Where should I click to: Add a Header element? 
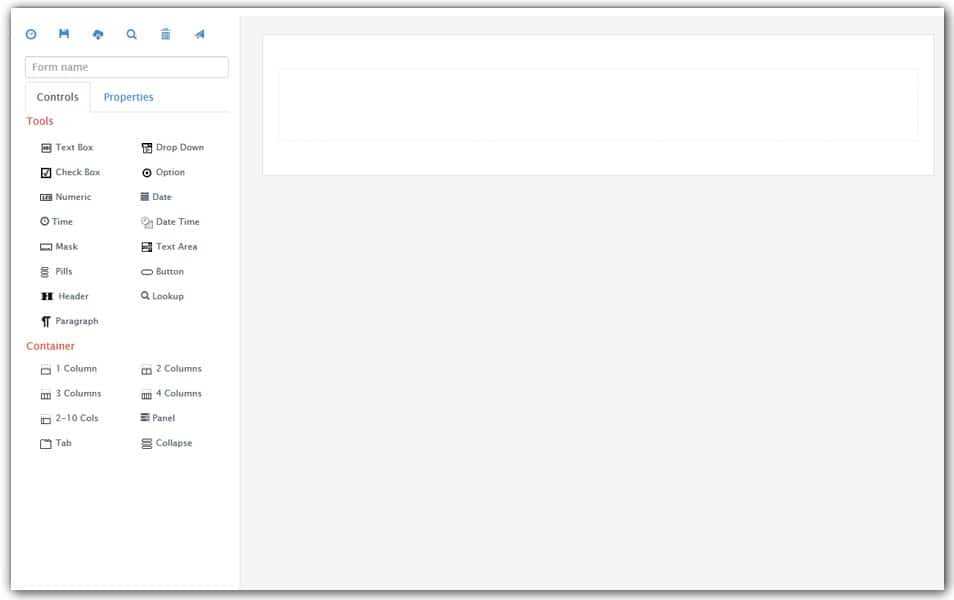pyautogui.click(x=72, y=296)
